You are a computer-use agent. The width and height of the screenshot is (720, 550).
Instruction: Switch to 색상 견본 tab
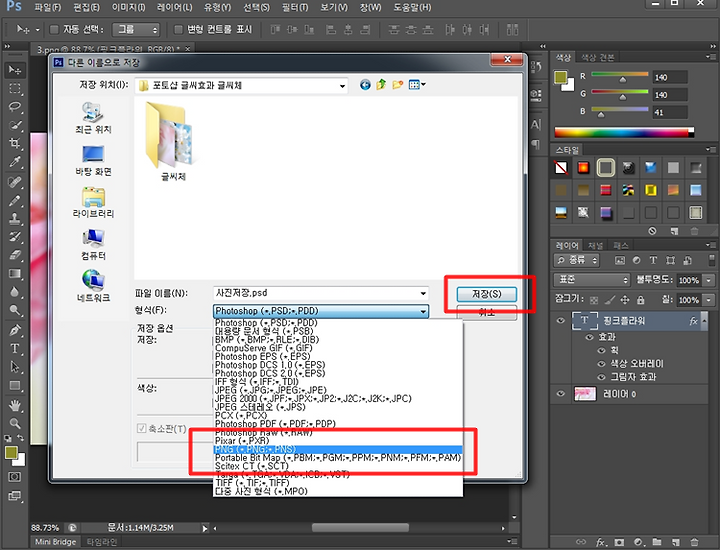click(597, 57)
